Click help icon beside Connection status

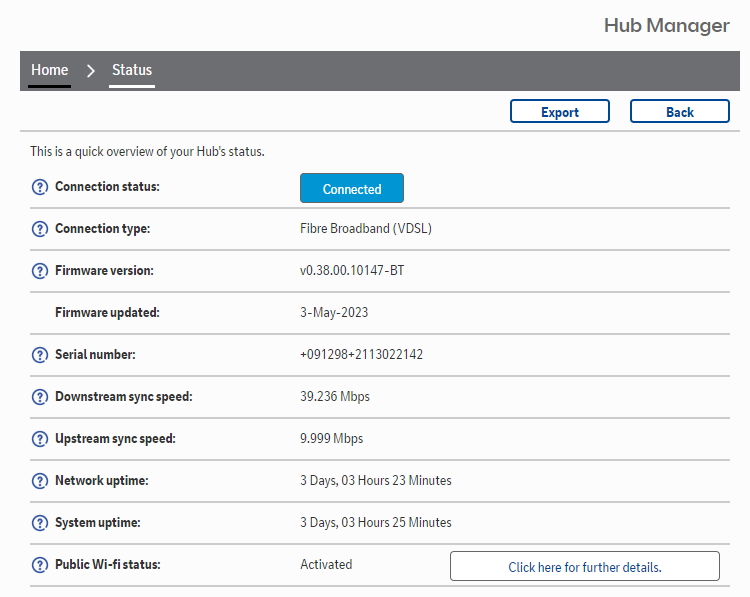[40, 187]
